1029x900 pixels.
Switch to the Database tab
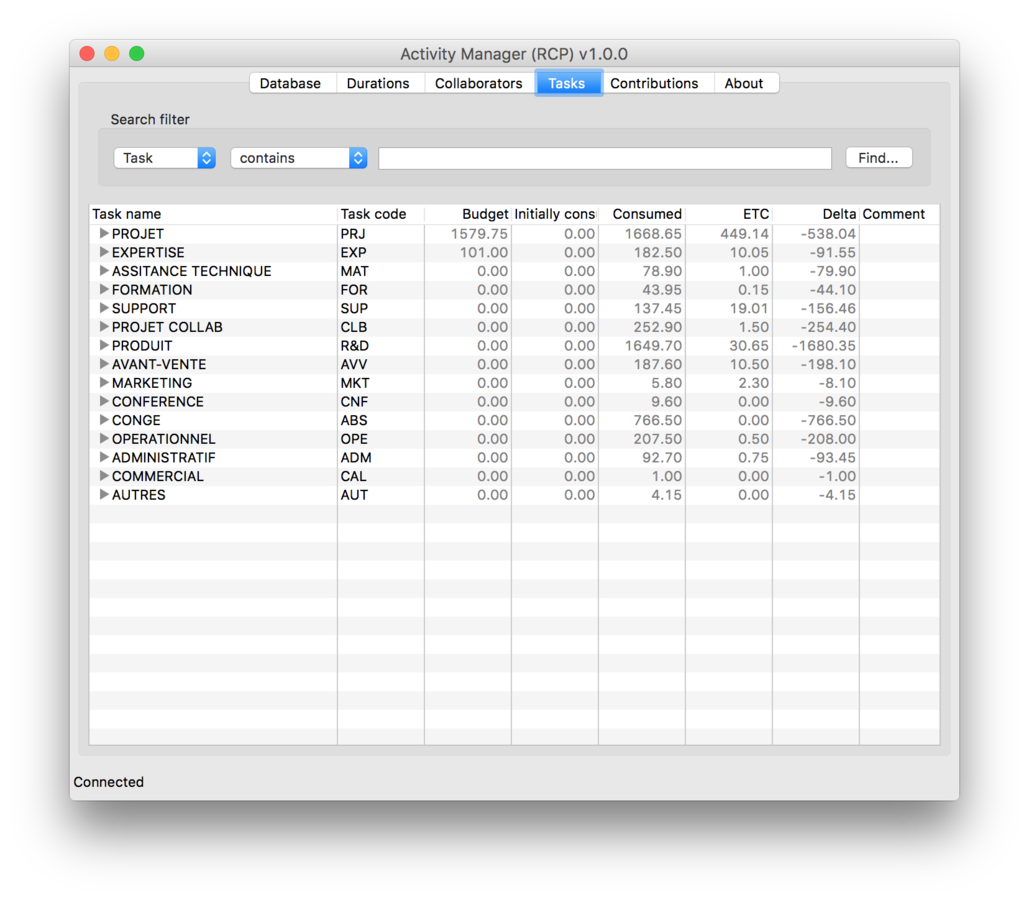coord(290,83)
